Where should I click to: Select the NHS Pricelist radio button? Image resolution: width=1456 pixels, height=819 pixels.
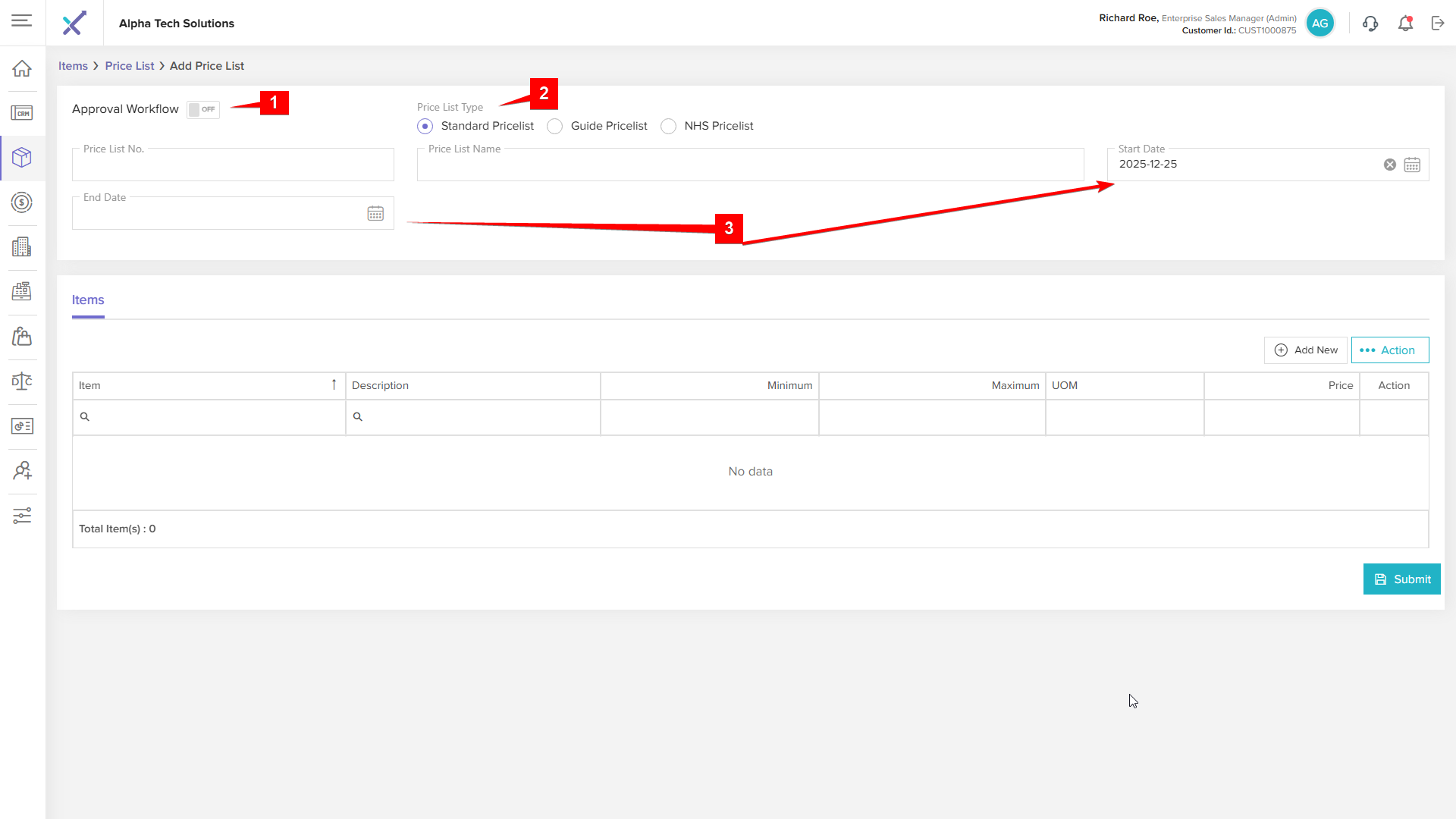coord(668,127)
